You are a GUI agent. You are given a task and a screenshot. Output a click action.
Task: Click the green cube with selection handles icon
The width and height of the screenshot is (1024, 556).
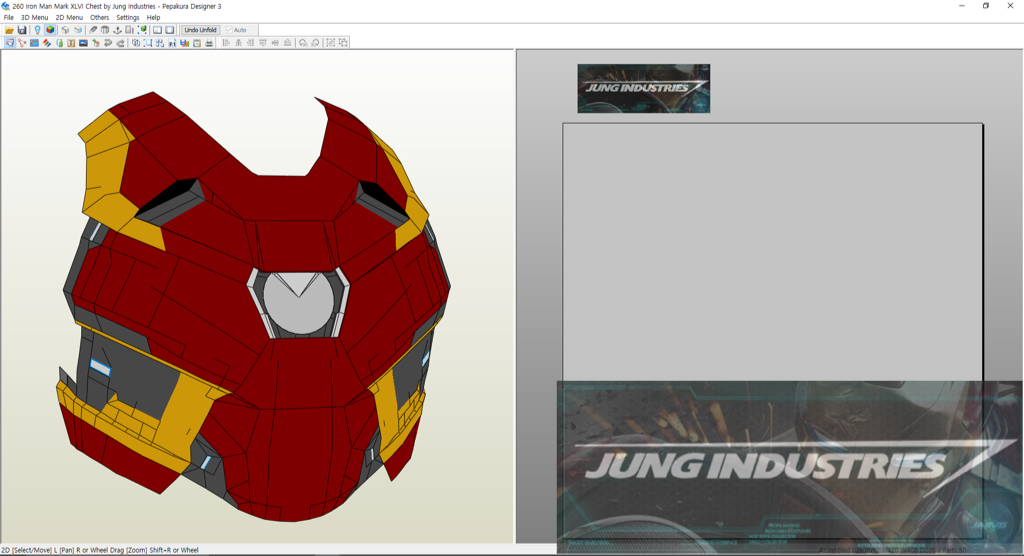tap(142, 30)
